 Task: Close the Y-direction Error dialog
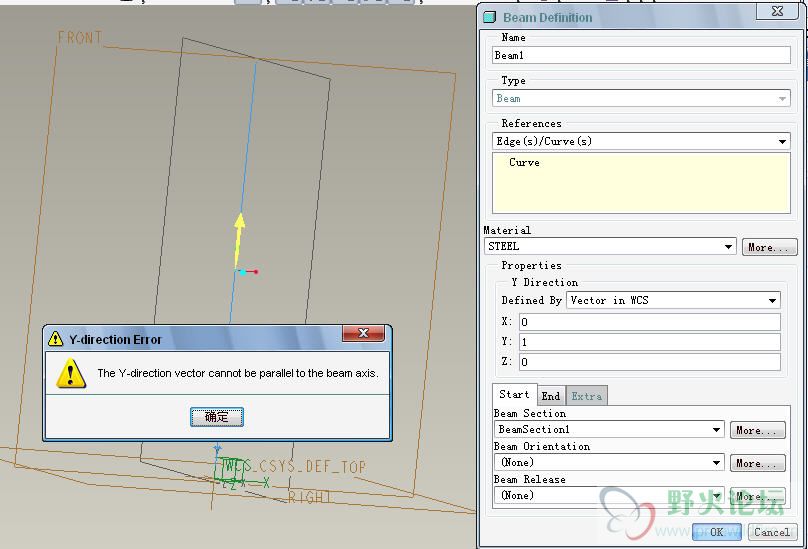tap(364, 335)
